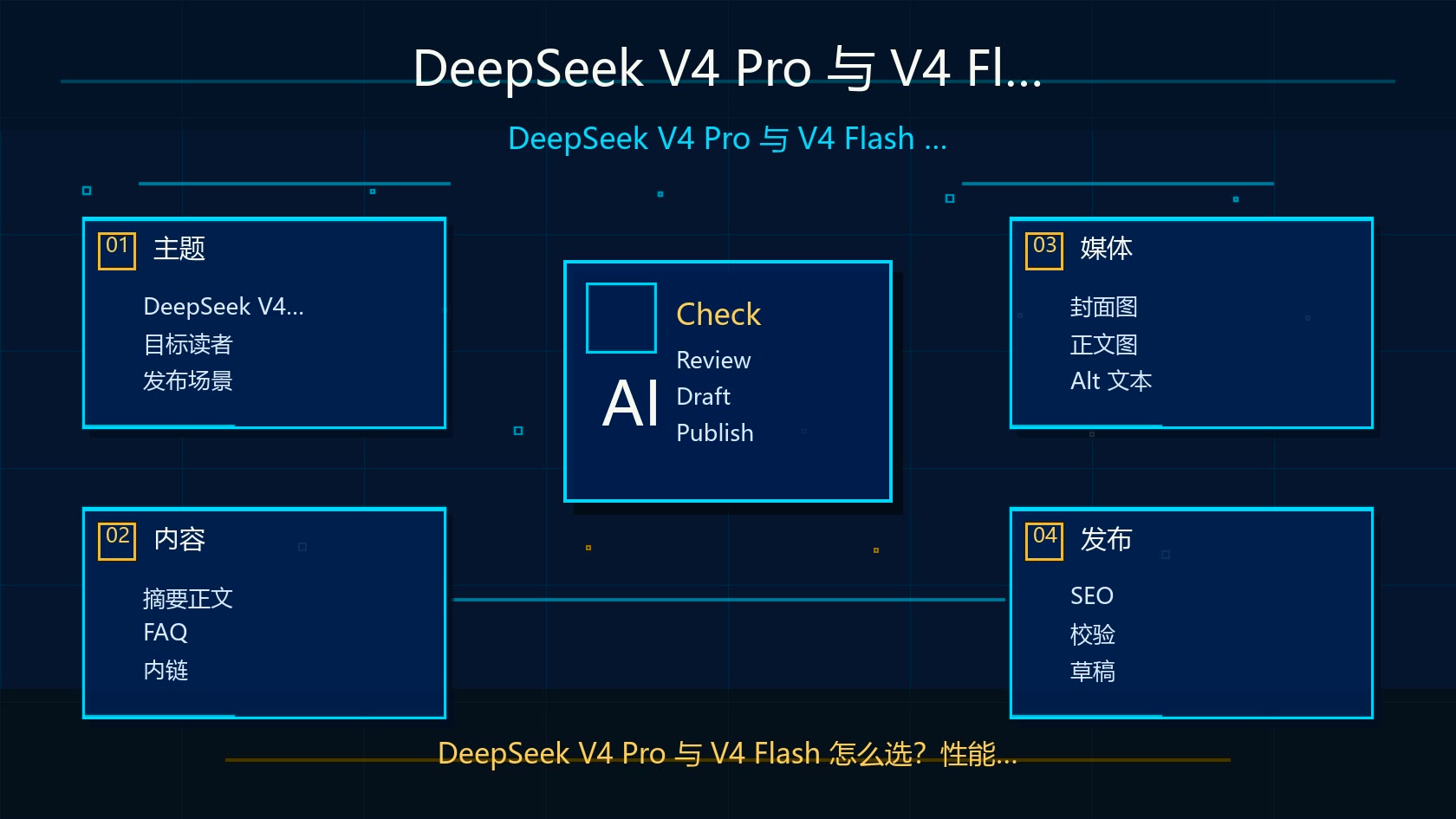Click the 03 number badge
Screen dimensions: 1456x819
coord(1044,250)
